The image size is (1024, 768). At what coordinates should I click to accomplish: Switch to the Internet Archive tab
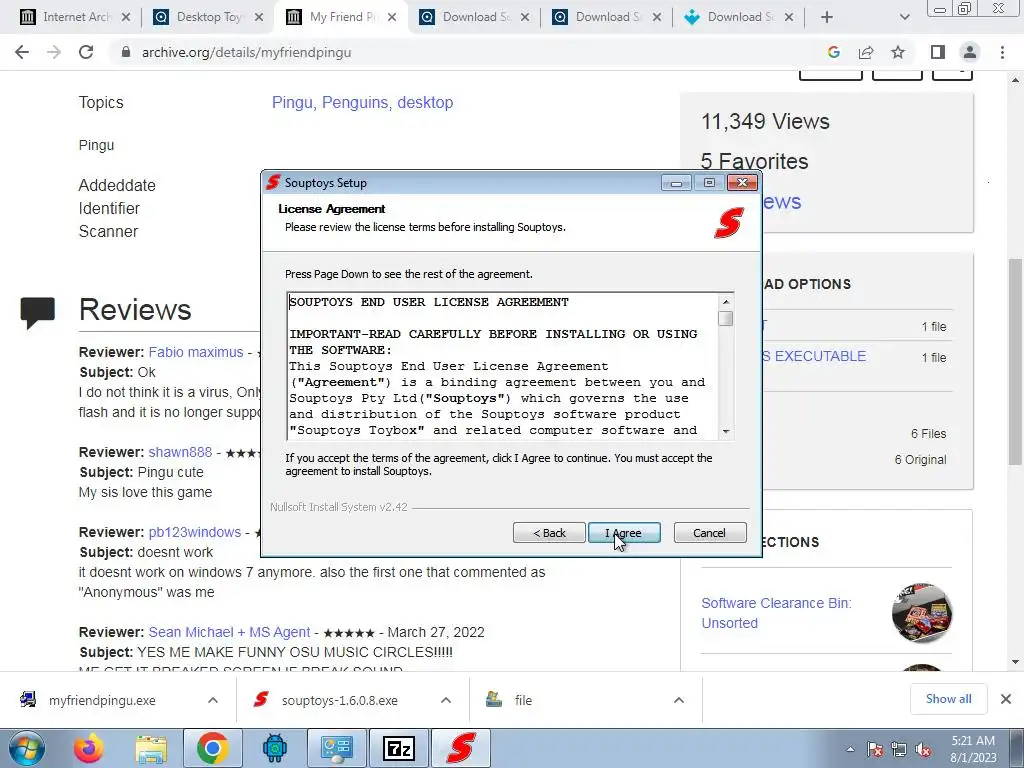click(77, 17)
